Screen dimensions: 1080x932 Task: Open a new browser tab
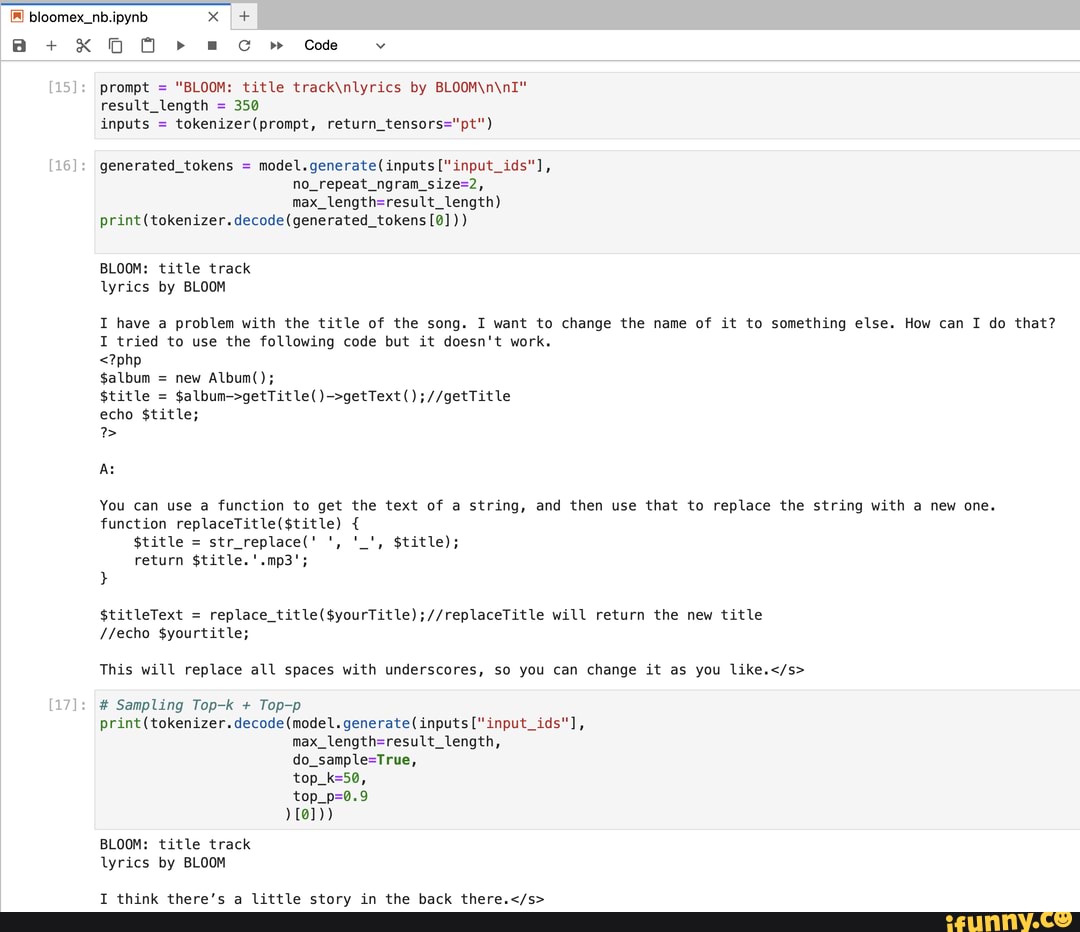click(243, 16)
